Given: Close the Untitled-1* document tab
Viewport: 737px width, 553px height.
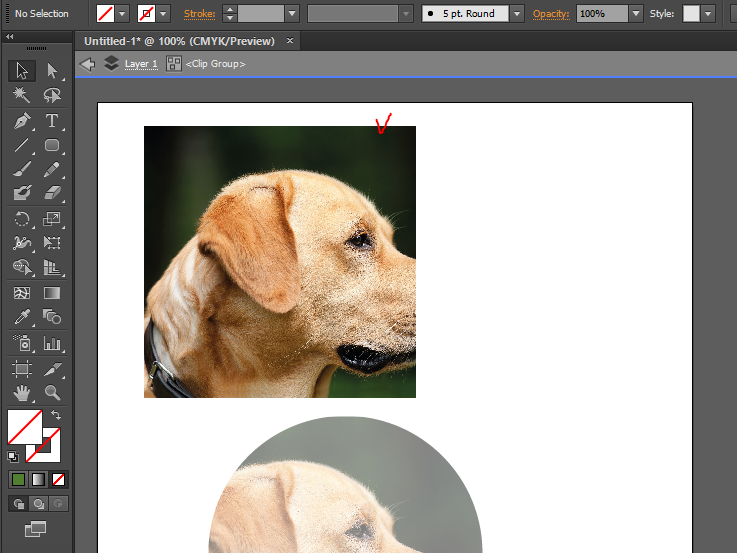Looking at the screenshot, I should point(290,40).
